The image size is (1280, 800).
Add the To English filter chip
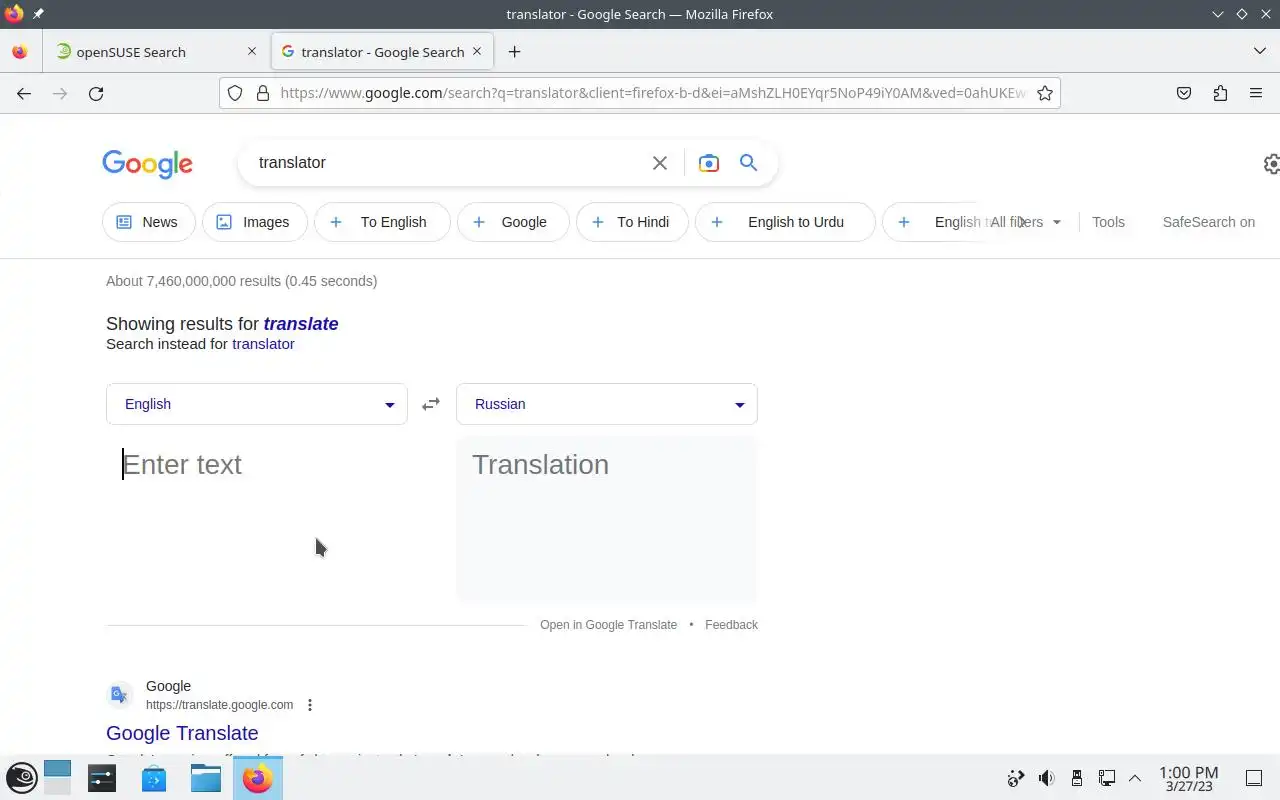[x=382, y=222]
